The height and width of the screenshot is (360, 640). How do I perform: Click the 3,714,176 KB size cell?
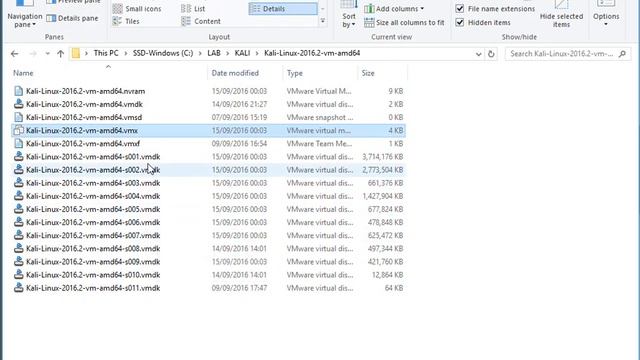tap(382, 157)
